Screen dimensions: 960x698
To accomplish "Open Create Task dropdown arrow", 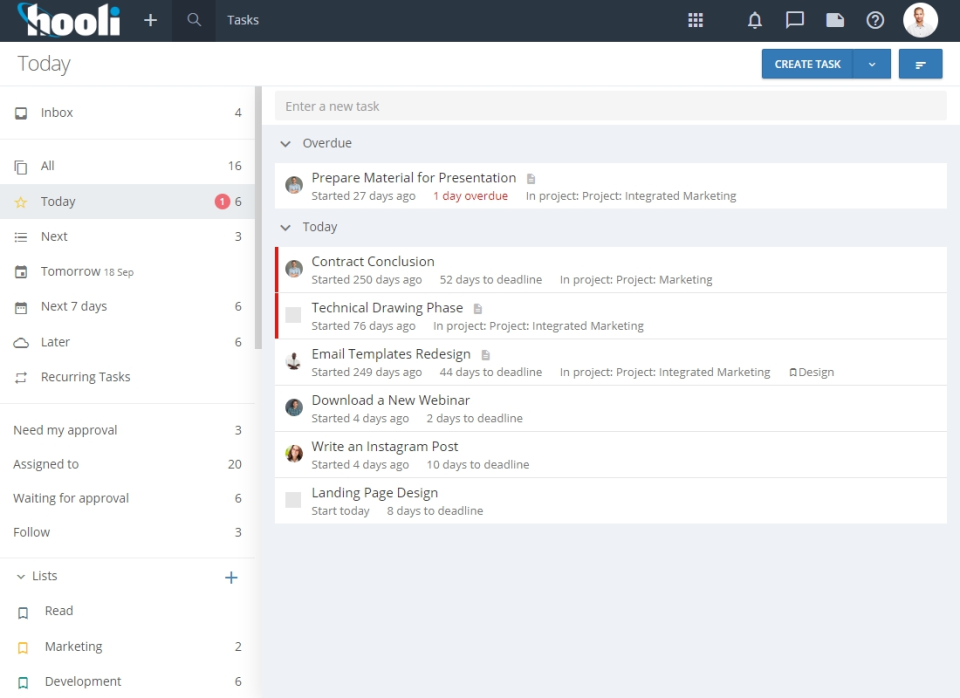I will 872,64.
